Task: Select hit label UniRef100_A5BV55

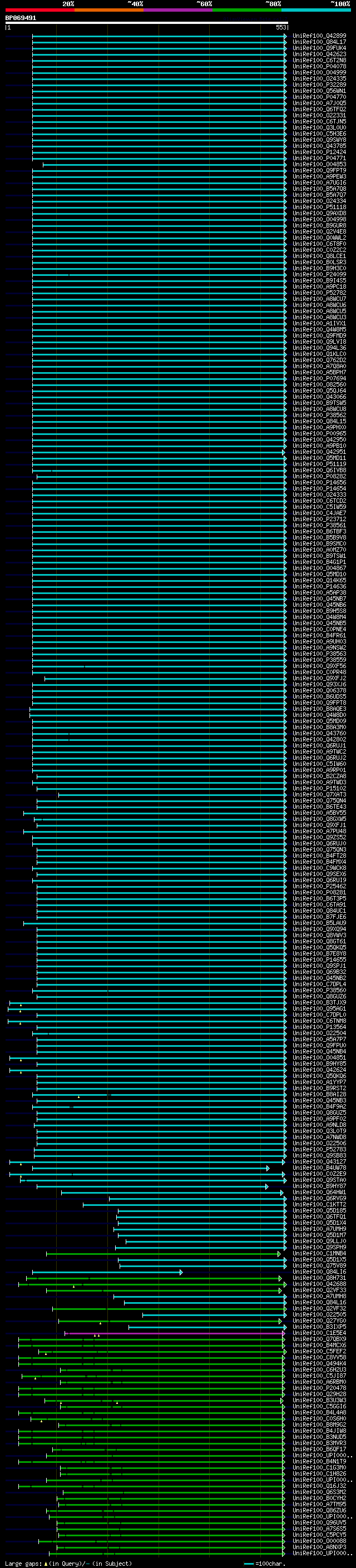Action: [319, 813]
